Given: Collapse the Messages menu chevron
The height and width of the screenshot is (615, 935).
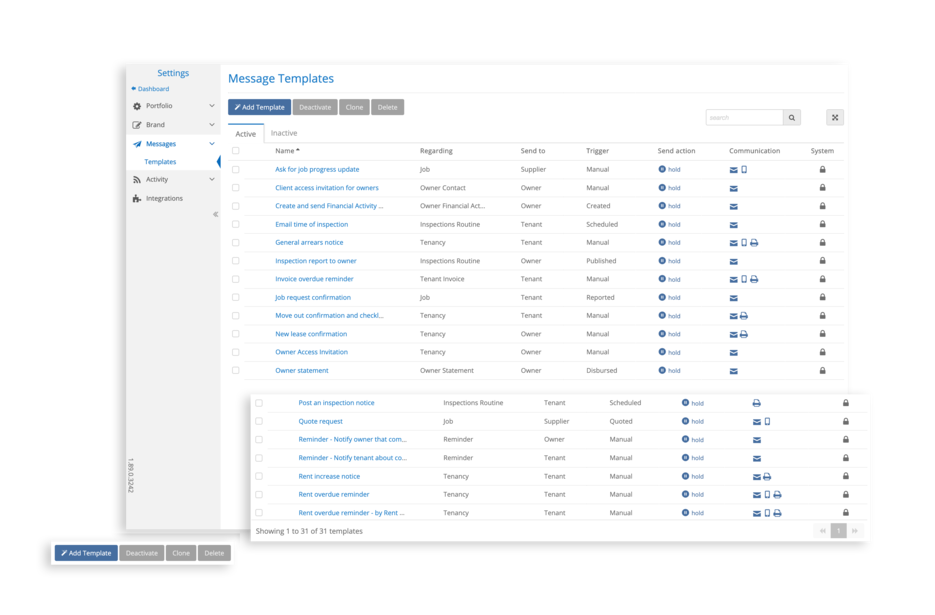Looking at the screenshot, I should coord(212,144).
